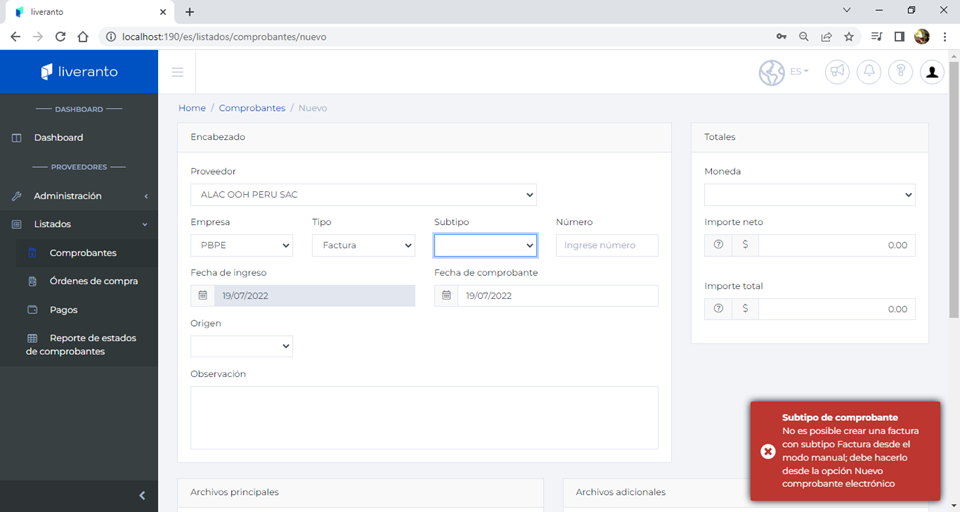The width and height of the screenshot is (960, 512).
Task: Click the page vertical scrollbar
Action: click(x=954, y=190)
